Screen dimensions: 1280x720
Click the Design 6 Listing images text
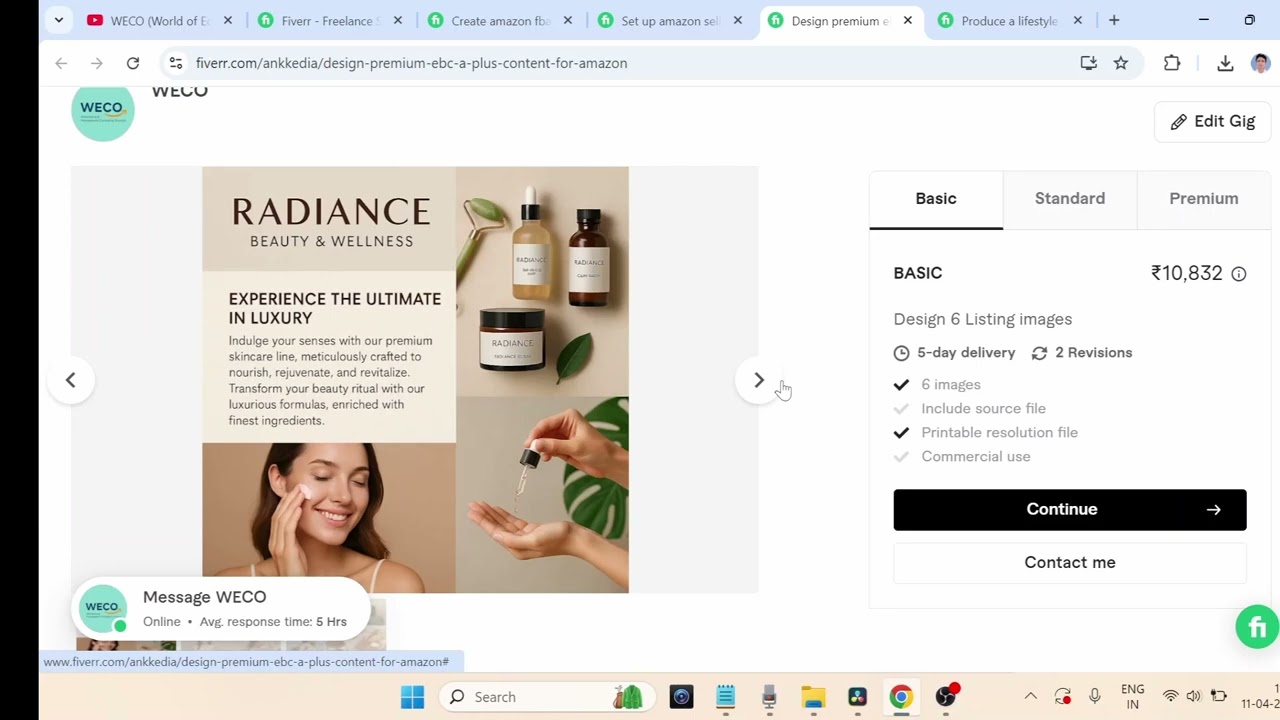[x=983, y=319]
